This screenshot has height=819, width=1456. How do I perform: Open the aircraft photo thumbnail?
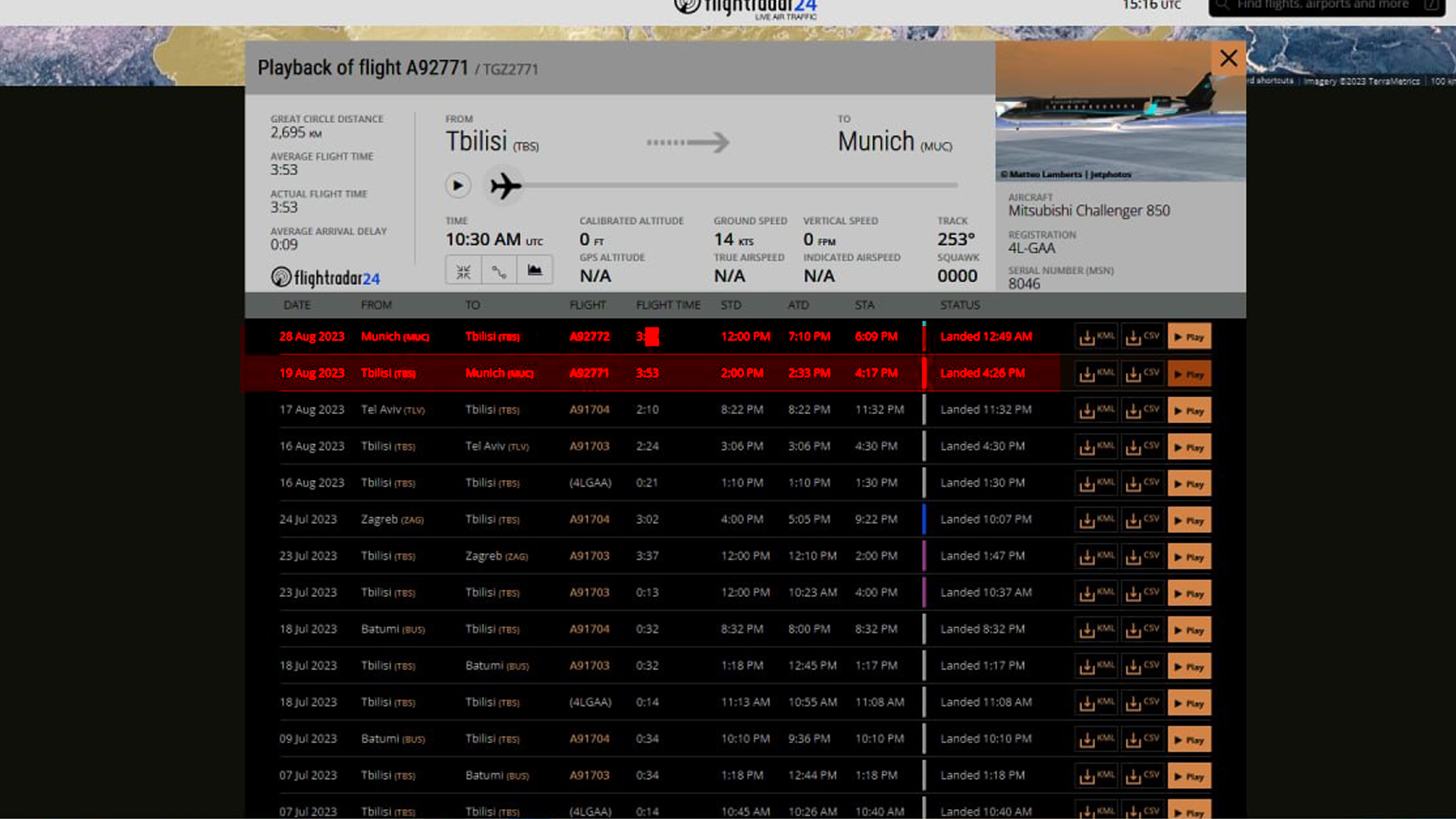pos(1120,111)
